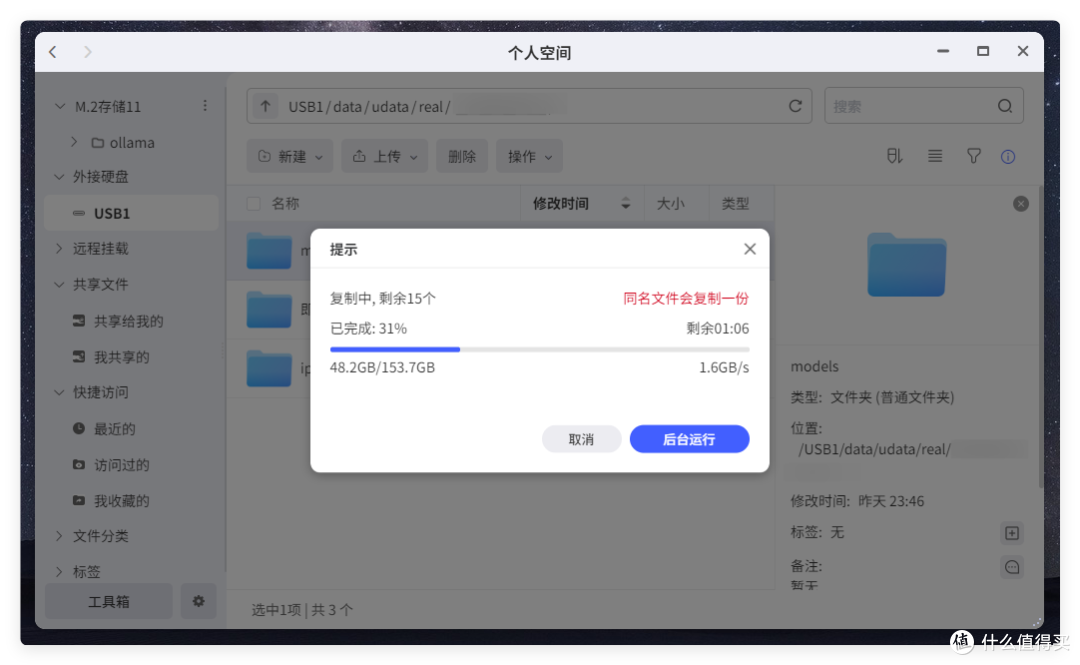Click the search magnifier icon
The height and width of the screenshot is (665, 1080).
pos(1005,106)
